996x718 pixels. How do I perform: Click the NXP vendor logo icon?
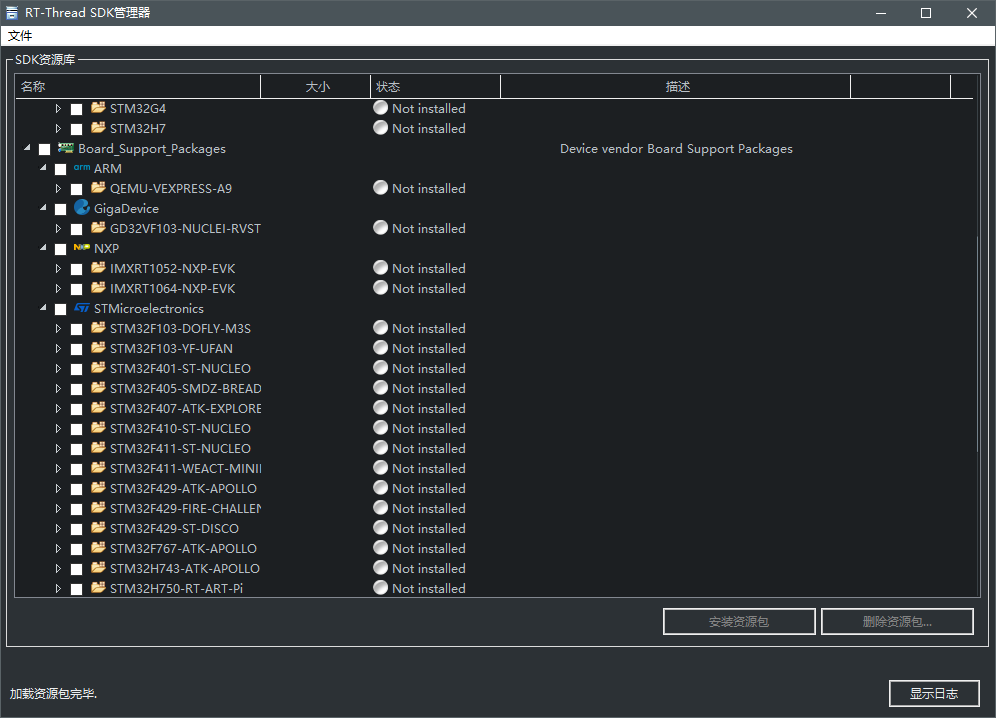click(x=82, y=248)
